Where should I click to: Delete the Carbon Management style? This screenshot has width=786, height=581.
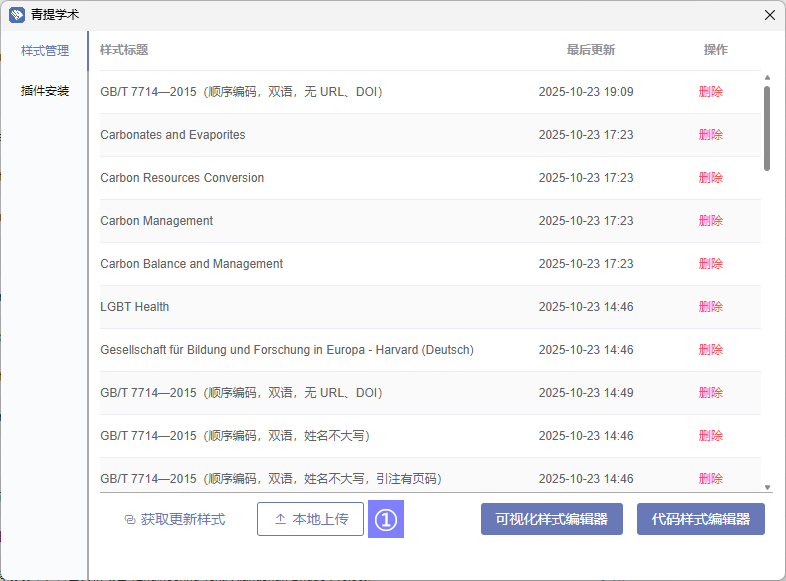coord(710,221)
